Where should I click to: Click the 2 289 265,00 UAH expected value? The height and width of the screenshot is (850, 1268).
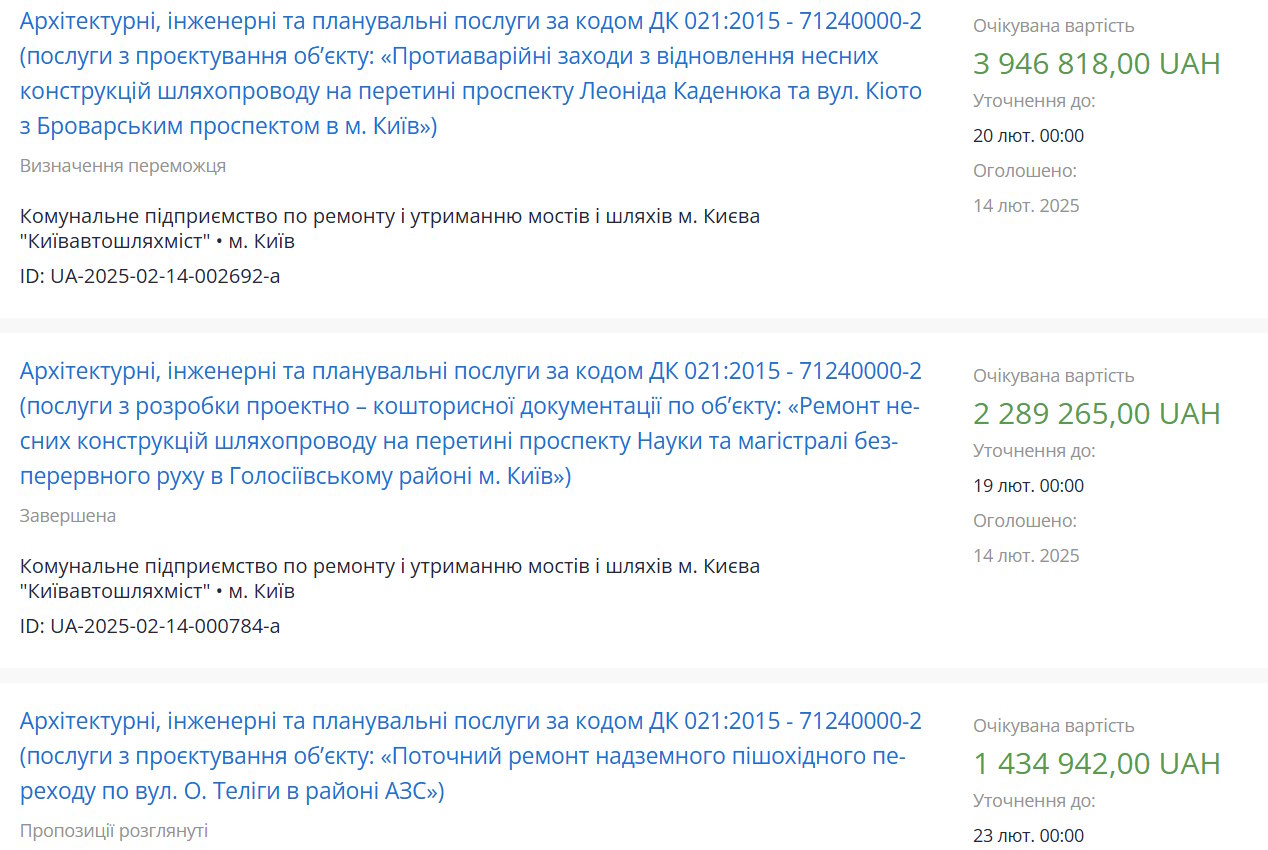pyautogui.click(x=1097, y=414)
